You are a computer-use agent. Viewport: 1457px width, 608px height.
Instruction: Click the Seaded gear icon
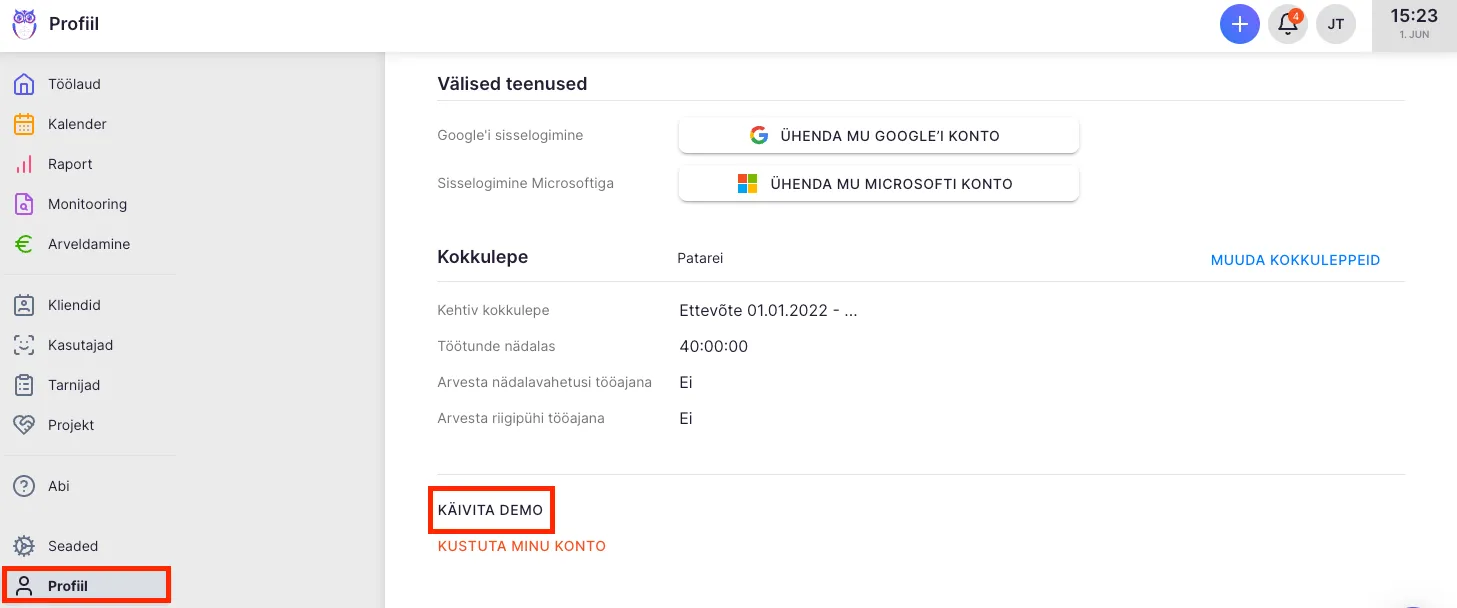point(24,546)
